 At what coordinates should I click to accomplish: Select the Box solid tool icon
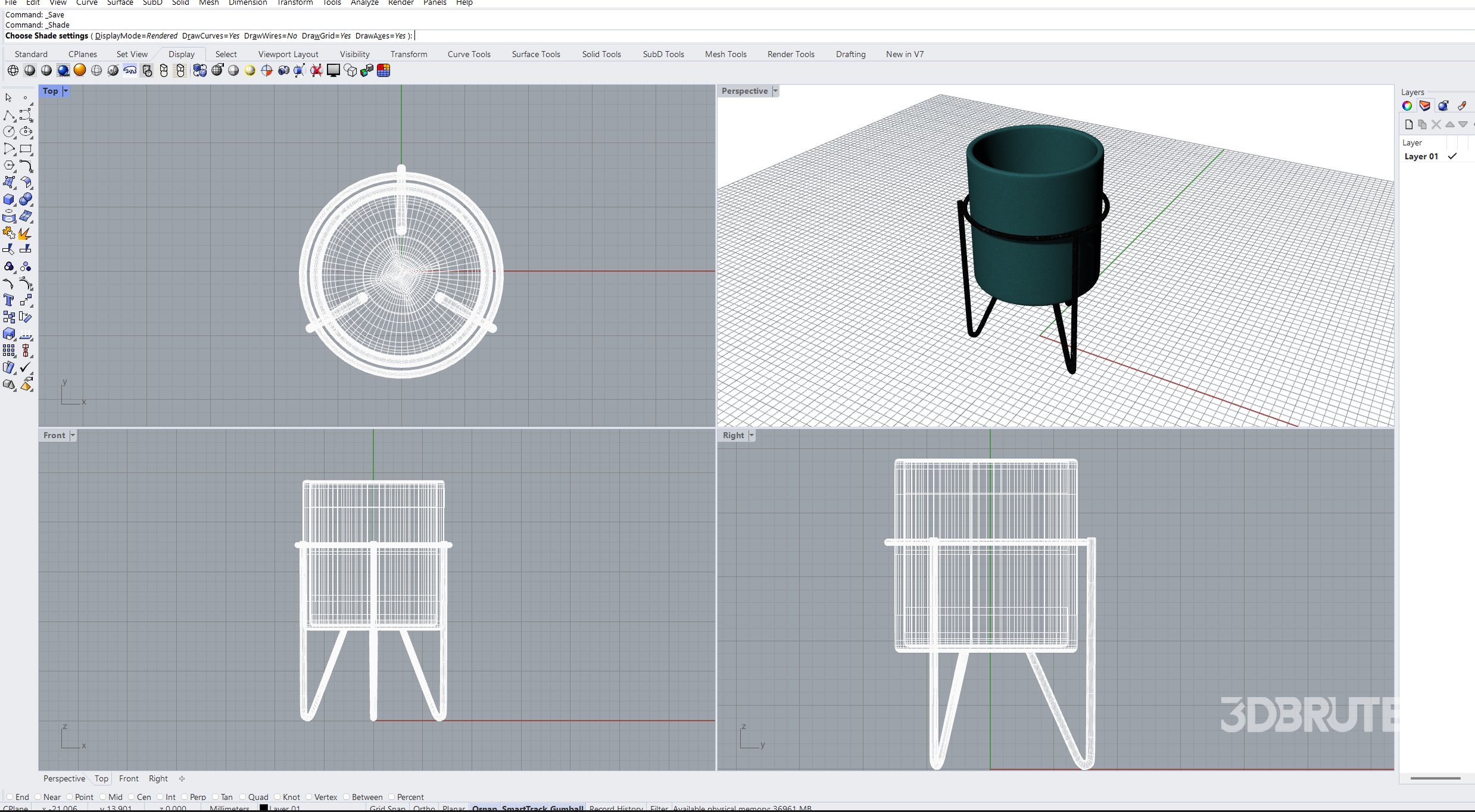pos(9,200)
